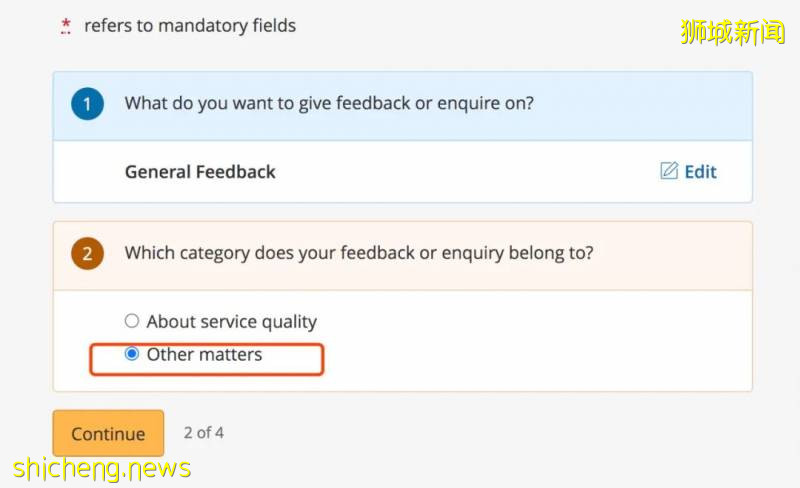Select the Other matters radio button

[132, 354]
